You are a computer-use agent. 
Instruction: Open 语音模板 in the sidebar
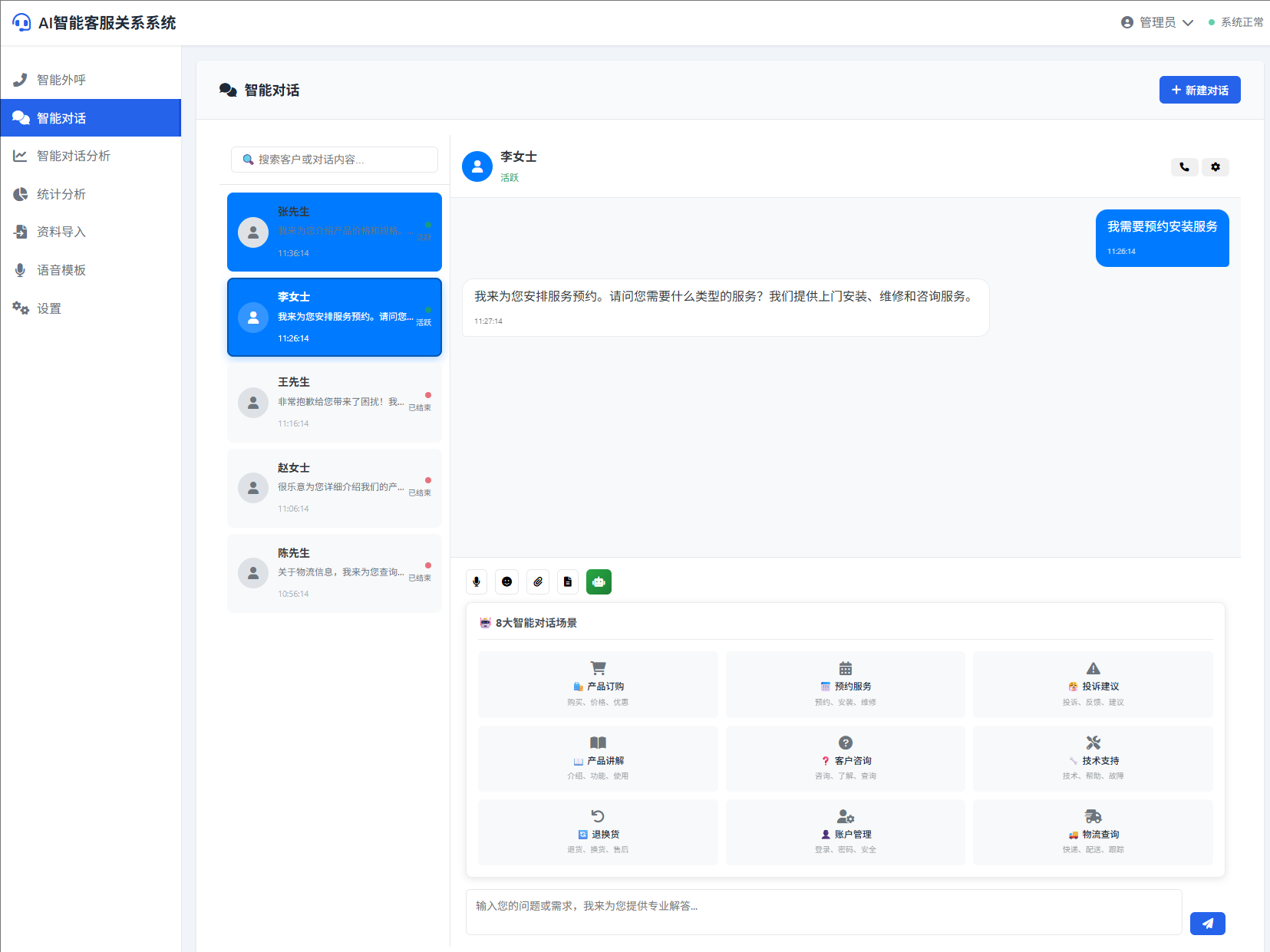(x=91, y=270)
